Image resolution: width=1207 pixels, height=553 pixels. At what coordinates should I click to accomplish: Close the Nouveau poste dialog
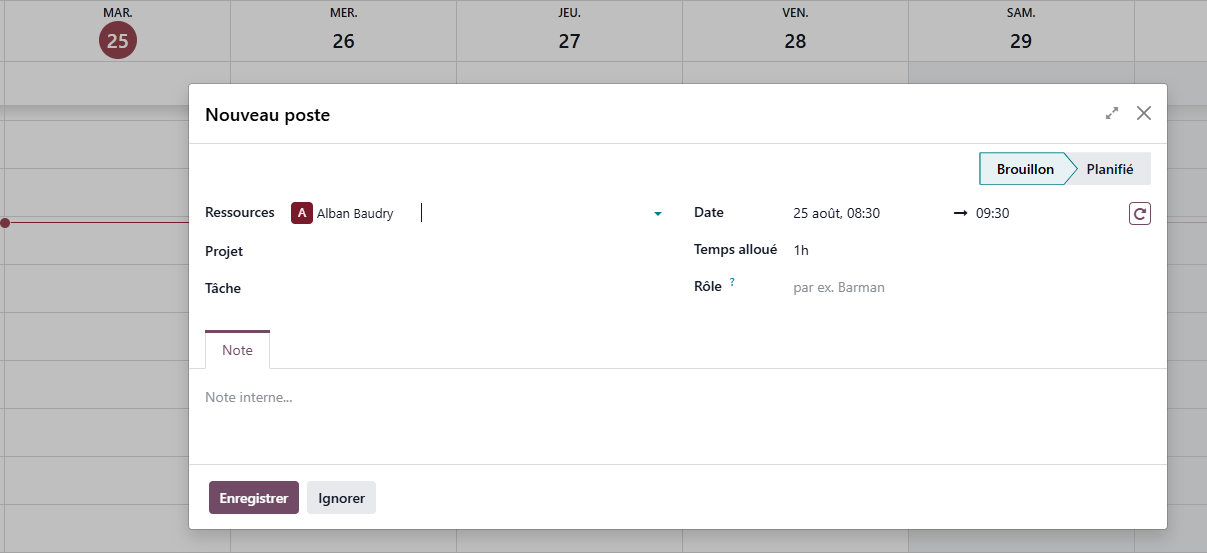[x=1144, y=114]
